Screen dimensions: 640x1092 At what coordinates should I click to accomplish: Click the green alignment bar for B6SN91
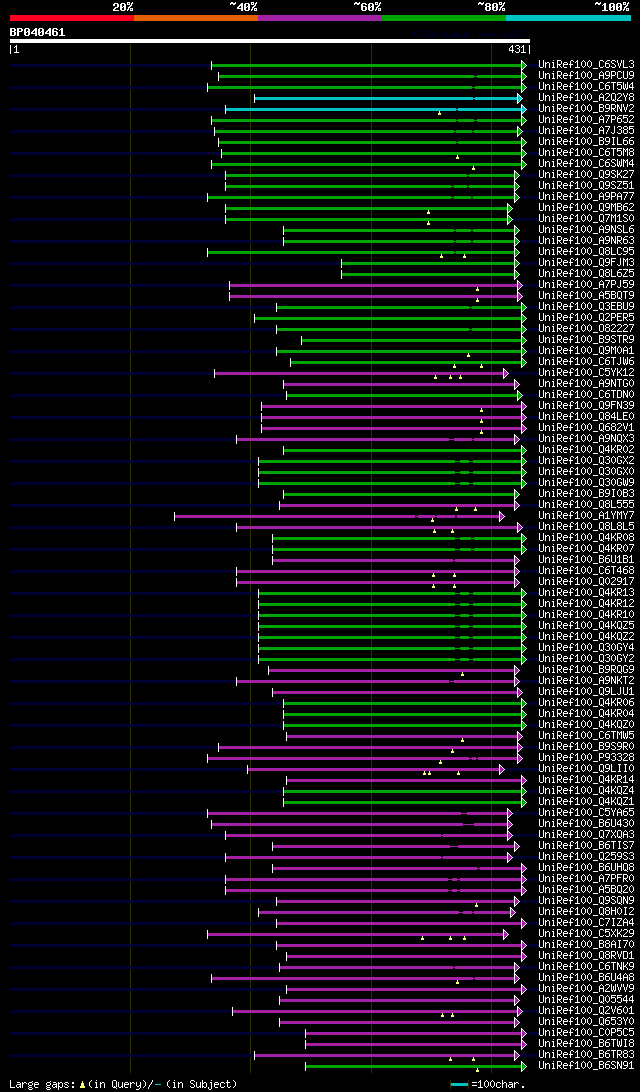[416, 1066]
